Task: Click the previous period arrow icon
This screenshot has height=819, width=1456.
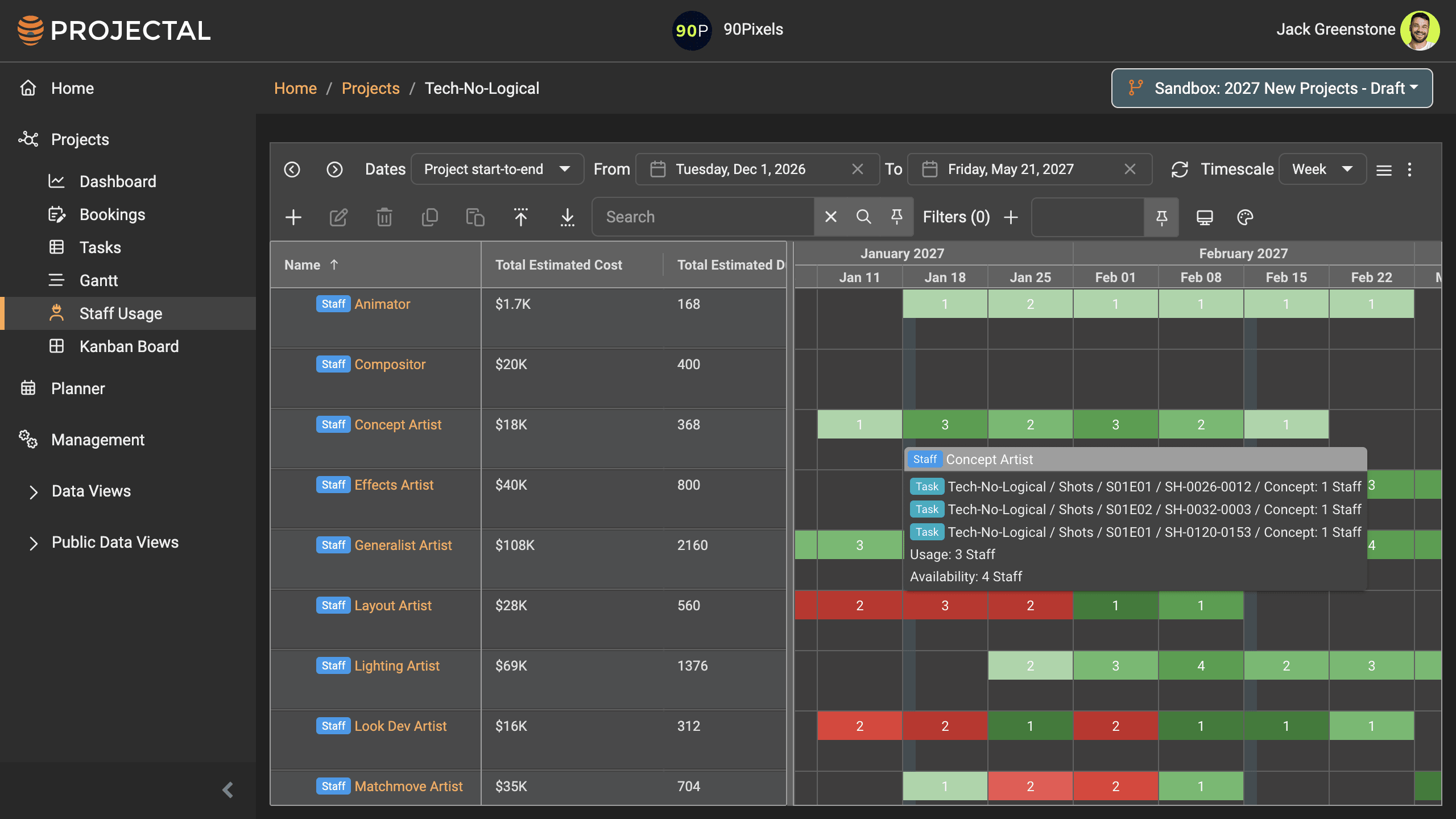Action: [x=292, y=169]
